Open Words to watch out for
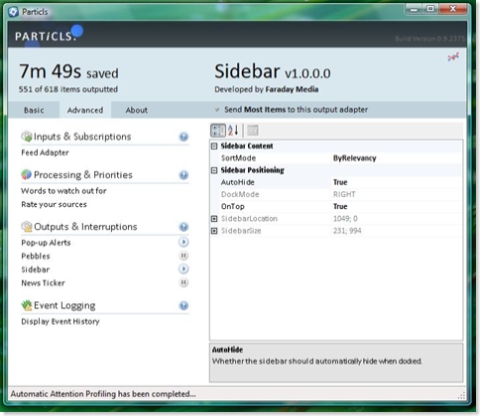This screenshot has height=416, width=480. [64, 191]
